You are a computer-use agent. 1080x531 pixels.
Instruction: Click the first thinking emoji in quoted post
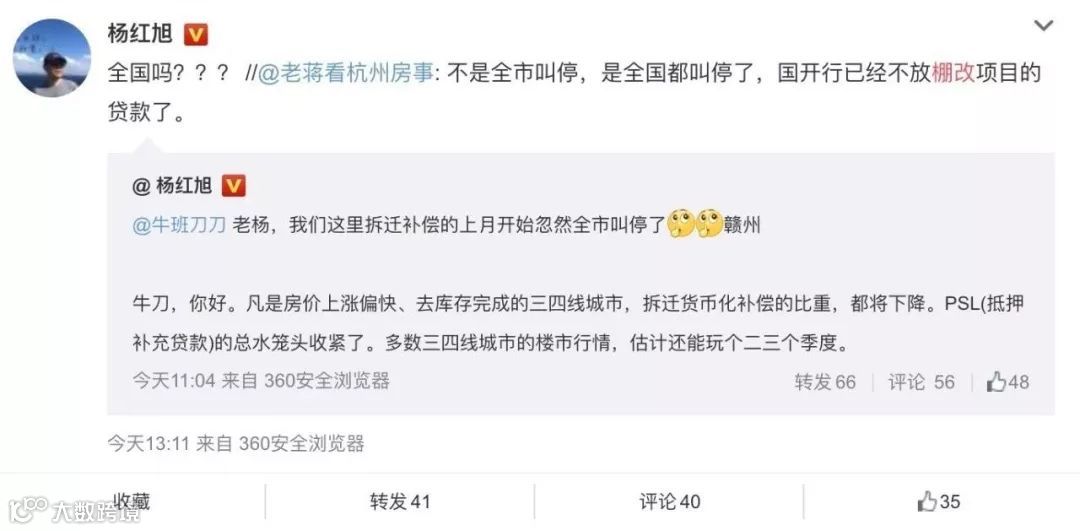coord(681,225)
